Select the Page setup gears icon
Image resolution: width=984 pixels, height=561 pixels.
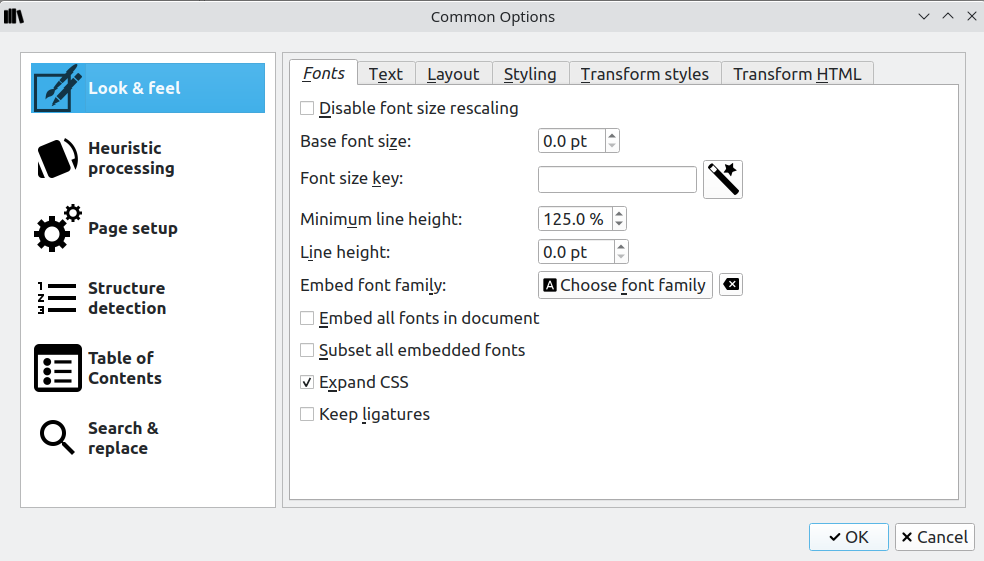click(57, 228)
